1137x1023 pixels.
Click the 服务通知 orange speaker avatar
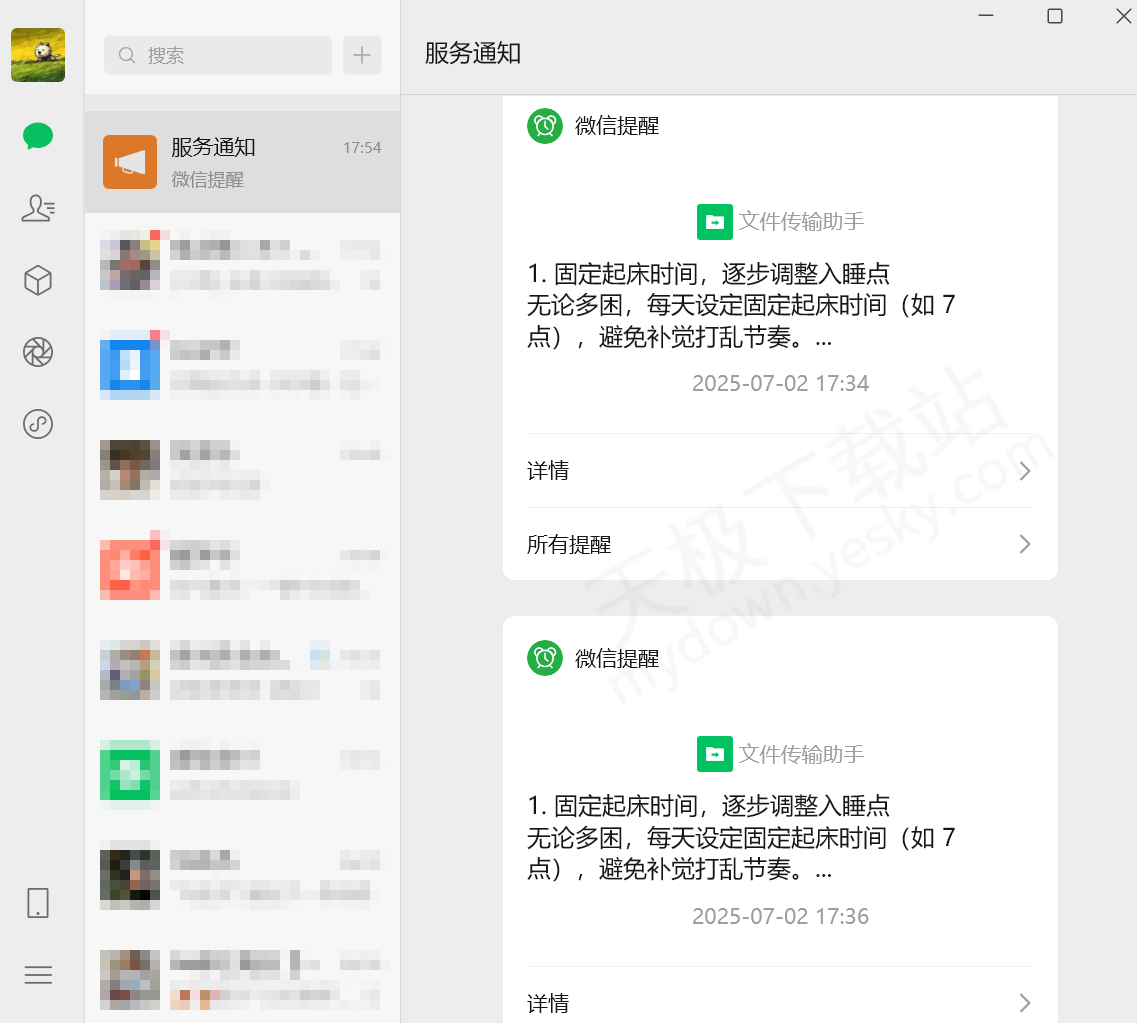click(130, 161)
